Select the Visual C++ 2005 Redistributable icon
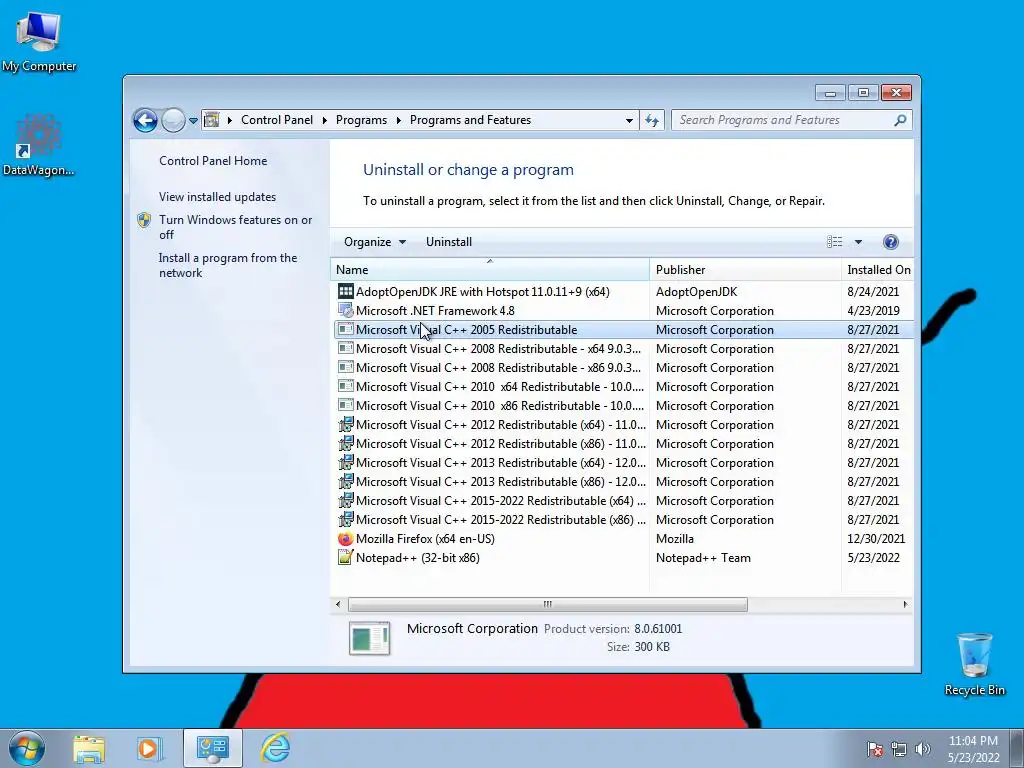Image resolution: width=1024 pixels, height=768 pixels. (345, 329)
